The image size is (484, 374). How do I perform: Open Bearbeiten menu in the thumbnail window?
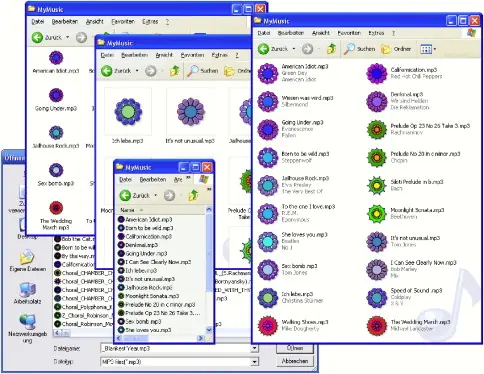(134, 55)
